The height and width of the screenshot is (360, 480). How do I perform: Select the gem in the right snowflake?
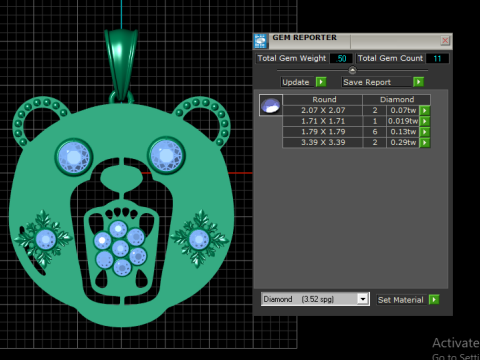click(x=199, y=239)
